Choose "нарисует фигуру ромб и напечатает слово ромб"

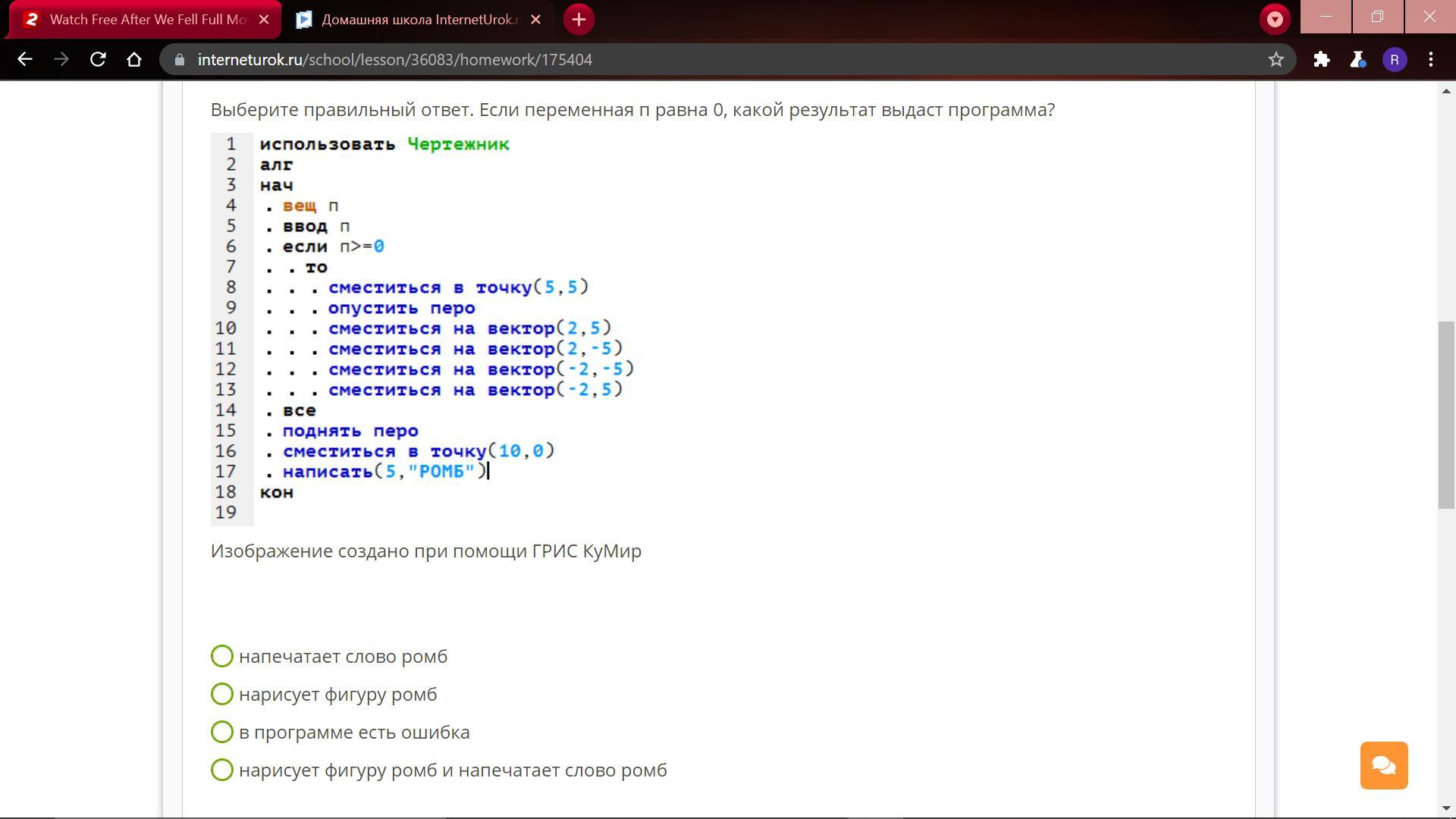click(222, 770)
